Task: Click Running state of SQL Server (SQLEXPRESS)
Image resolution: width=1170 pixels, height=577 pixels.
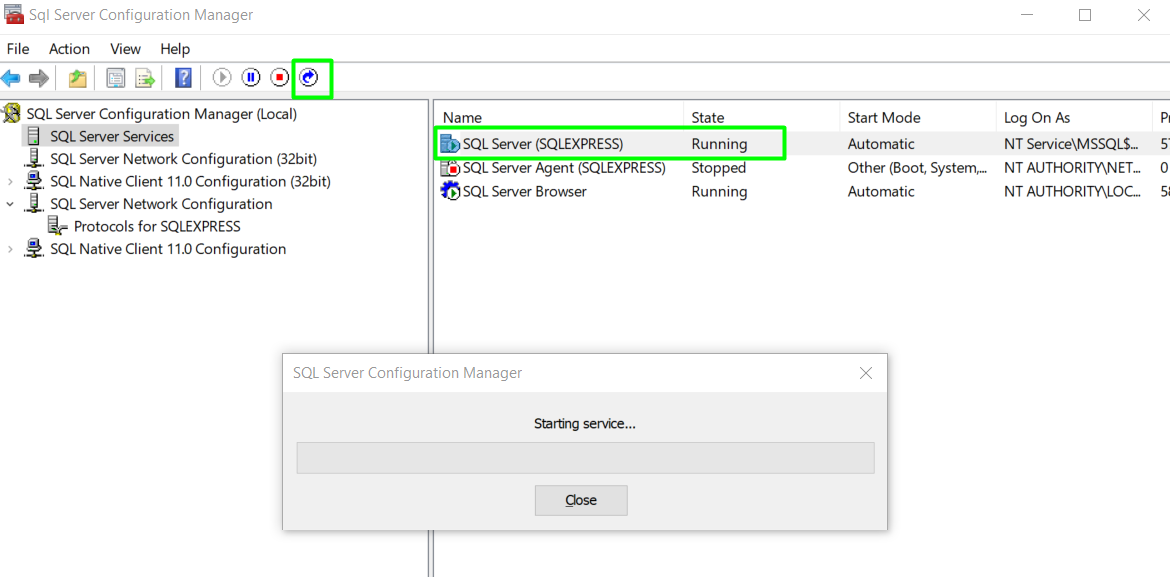Action: coord(719,144)
